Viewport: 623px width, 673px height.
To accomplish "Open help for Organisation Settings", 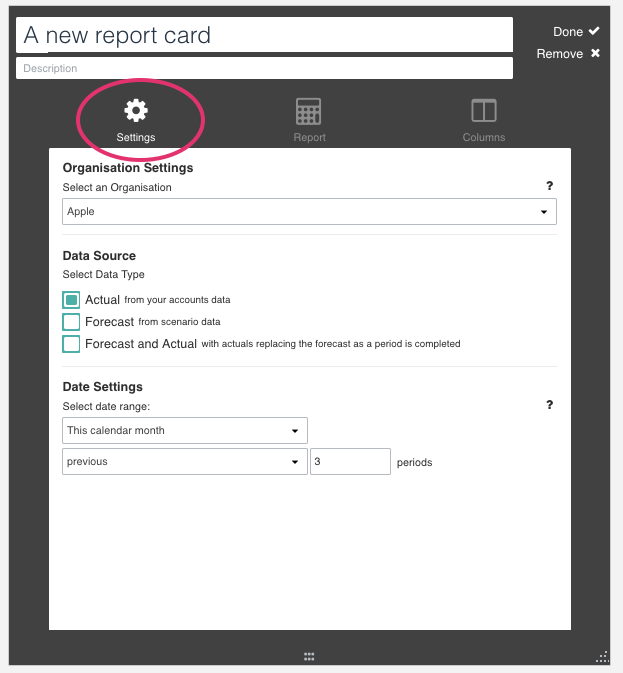I will [550, 186].
